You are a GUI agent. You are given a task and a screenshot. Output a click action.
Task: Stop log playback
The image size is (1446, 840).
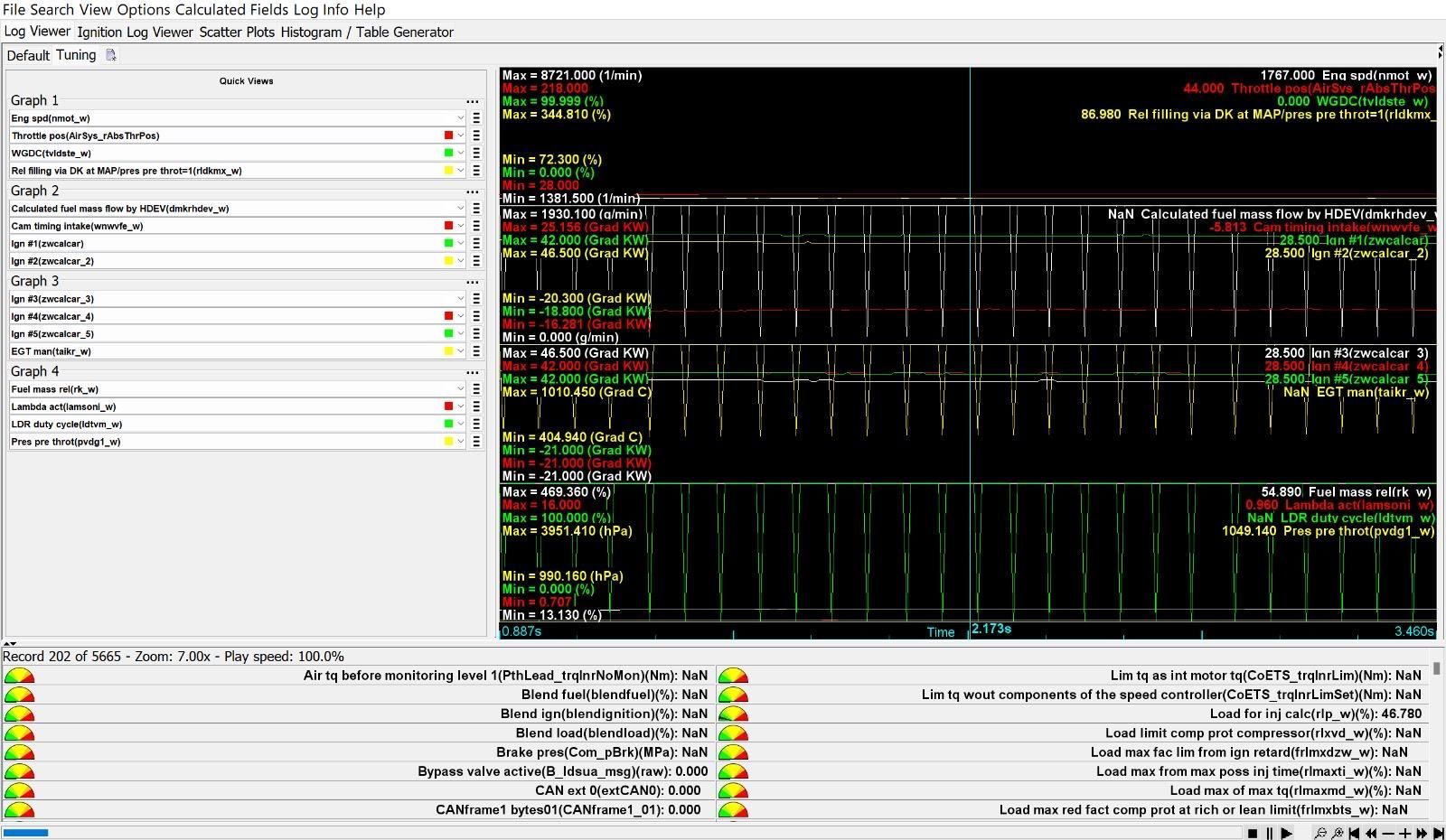[1253, 833]
